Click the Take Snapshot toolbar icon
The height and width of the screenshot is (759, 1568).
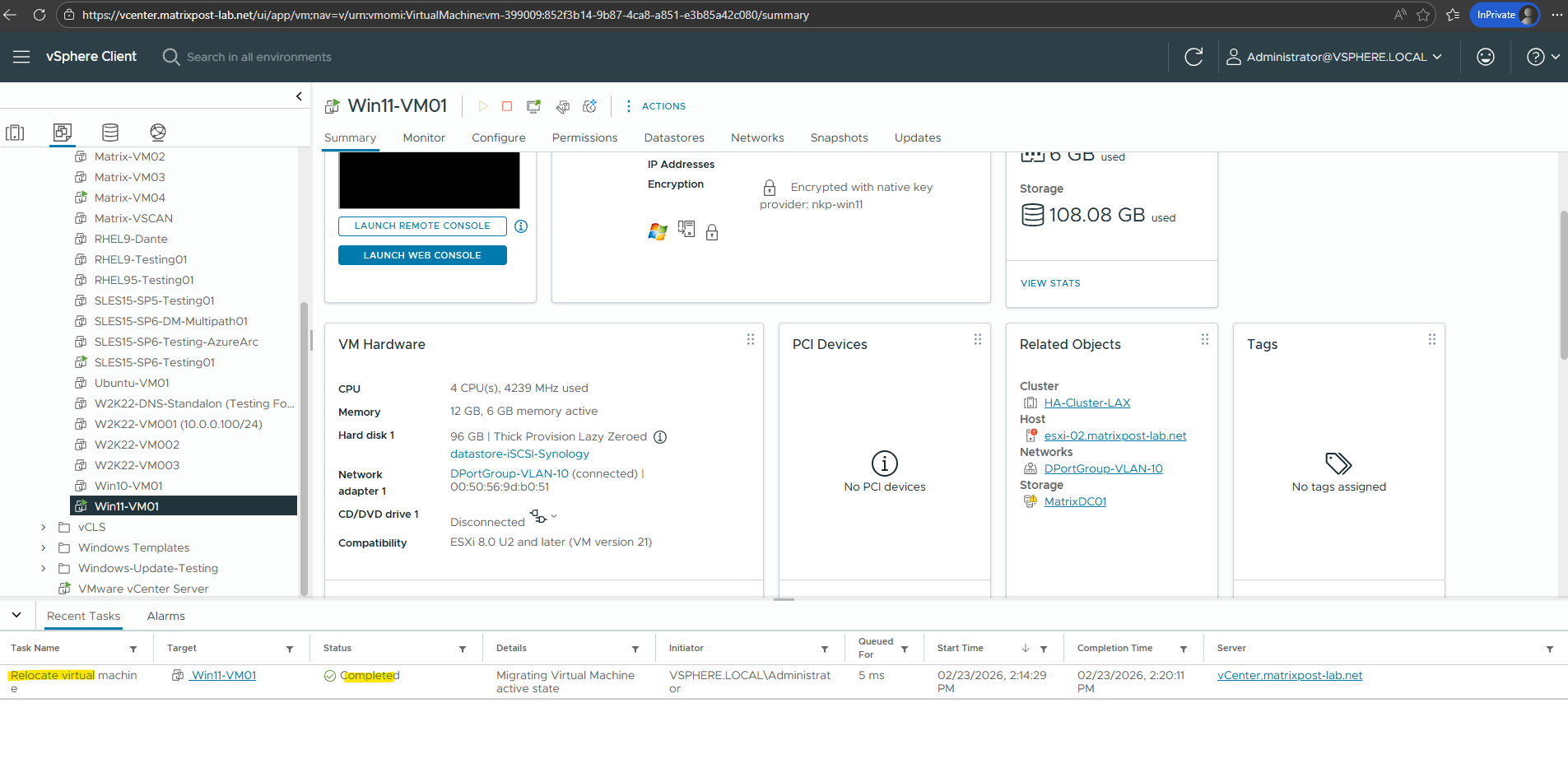tap(589, 106)
